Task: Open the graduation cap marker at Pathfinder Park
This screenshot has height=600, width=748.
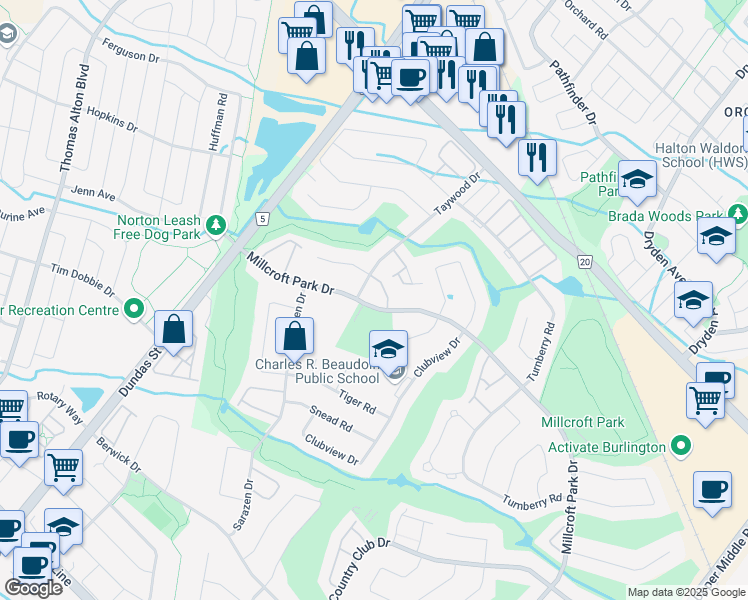Action: (637, 180)
